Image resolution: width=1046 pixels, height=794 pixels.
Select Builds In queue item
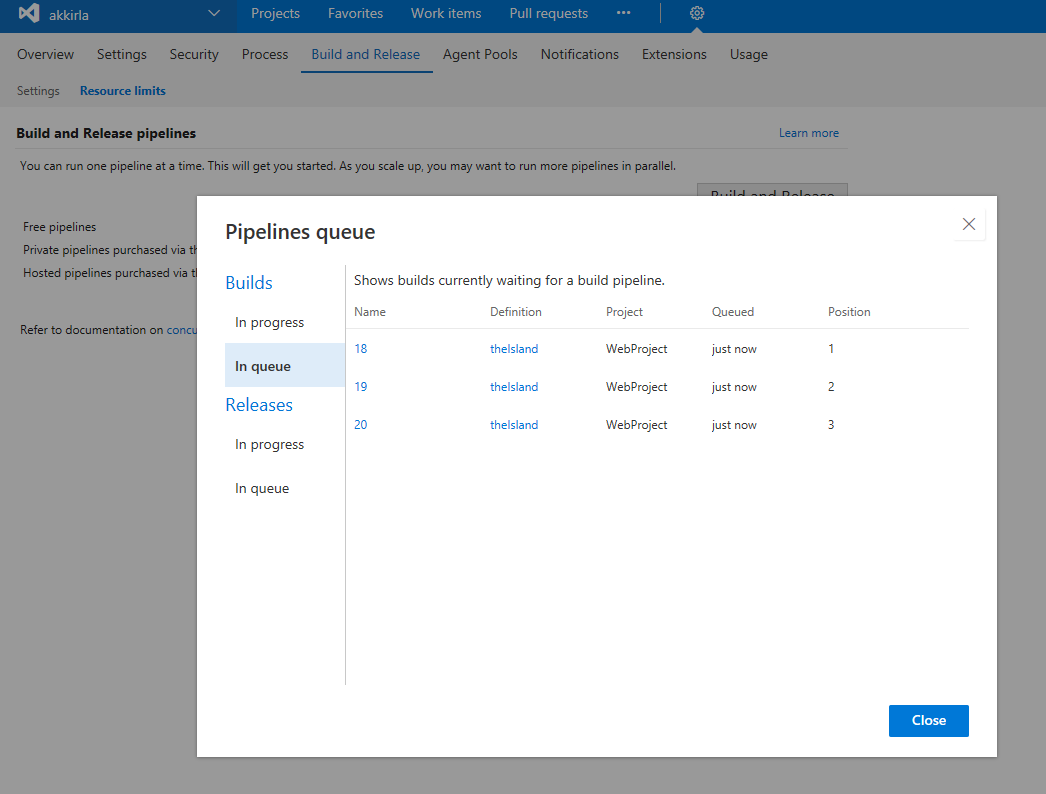tap(285, 366)
